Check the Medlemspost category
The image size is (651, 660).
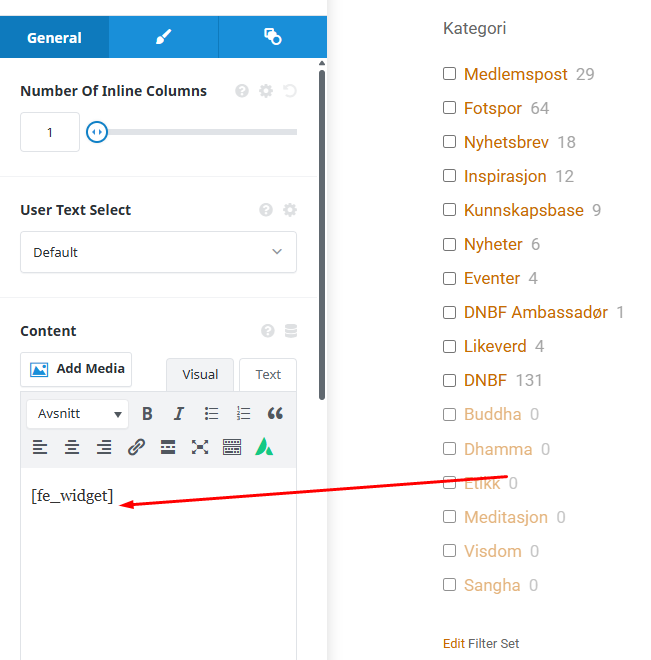[x=449, y=74]
